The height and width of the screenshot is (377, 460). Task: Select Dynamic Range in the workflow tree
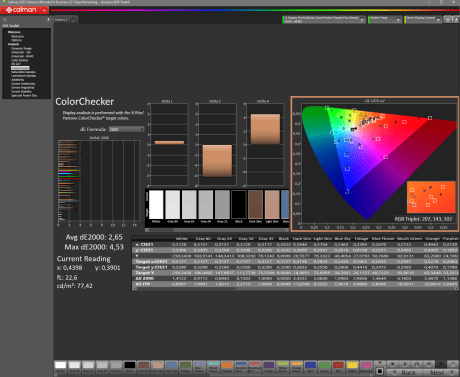click(x=21, y=48)
